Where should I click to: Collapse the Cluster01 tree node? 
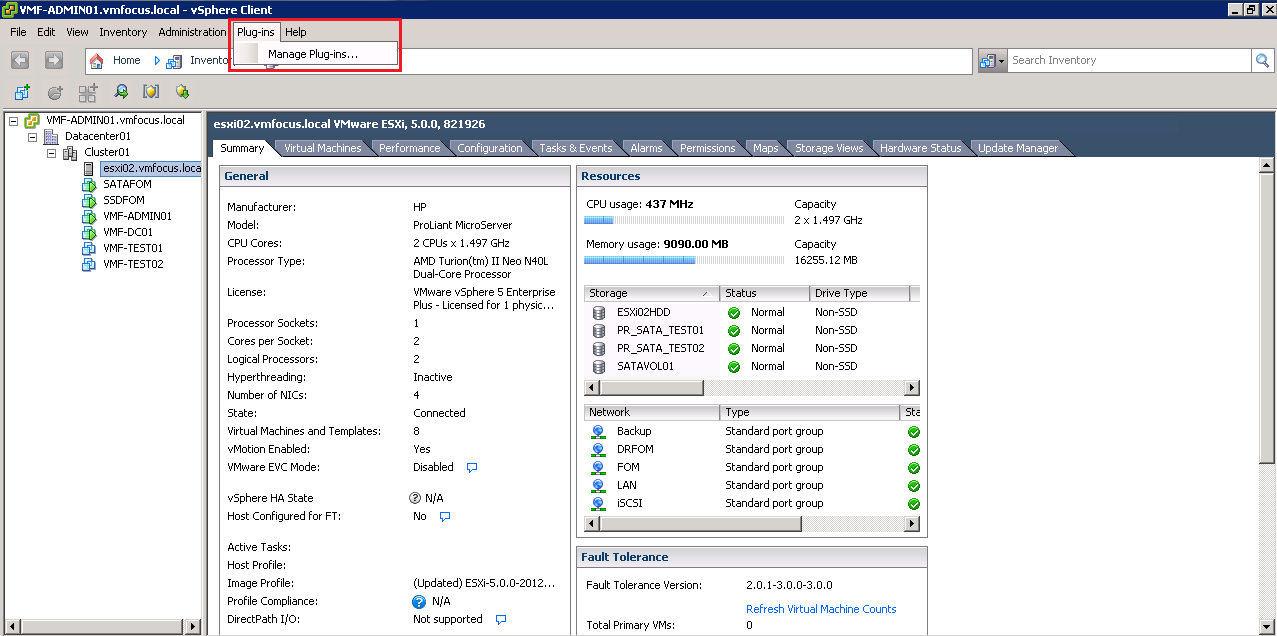[x=51, y=153]
